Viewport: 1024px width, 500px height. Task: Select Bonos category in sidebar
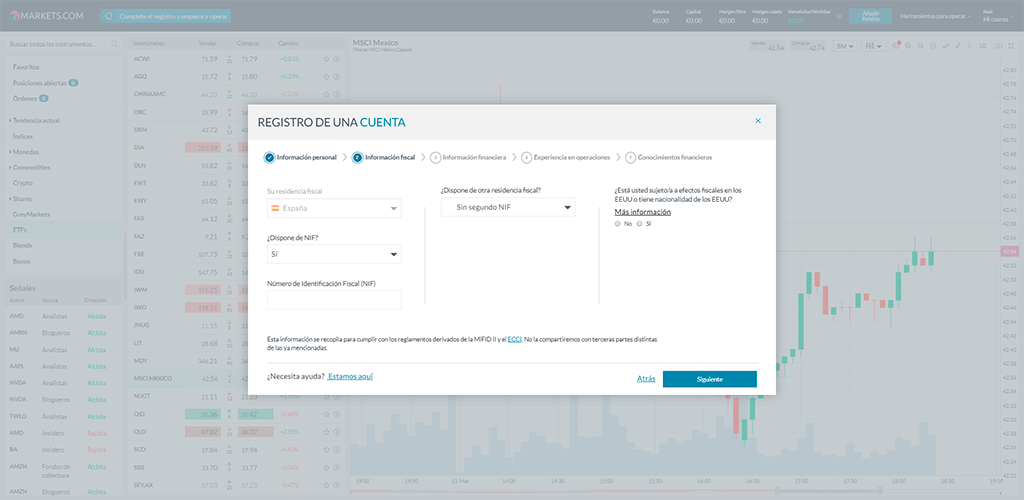click(x=22, y=261)
